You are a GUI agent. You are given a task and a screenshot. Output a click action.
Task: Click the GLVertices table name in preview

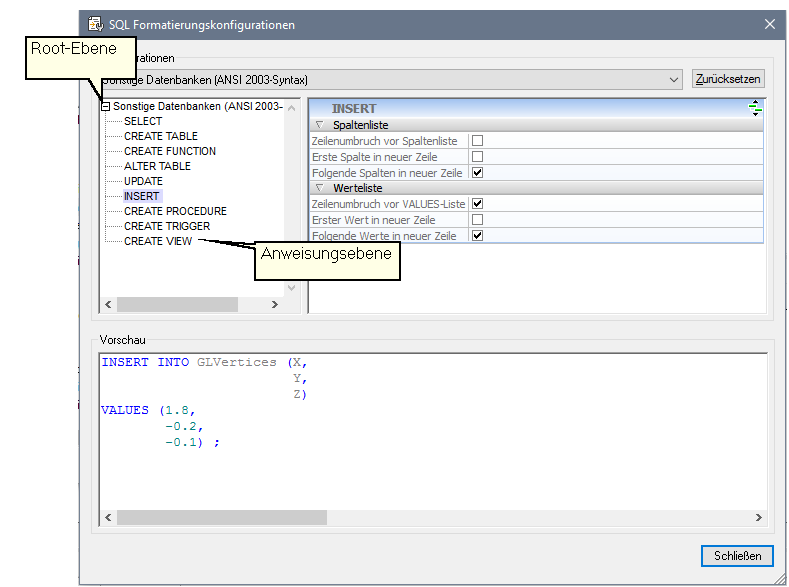pyautogui.click(x=236, y=362)
